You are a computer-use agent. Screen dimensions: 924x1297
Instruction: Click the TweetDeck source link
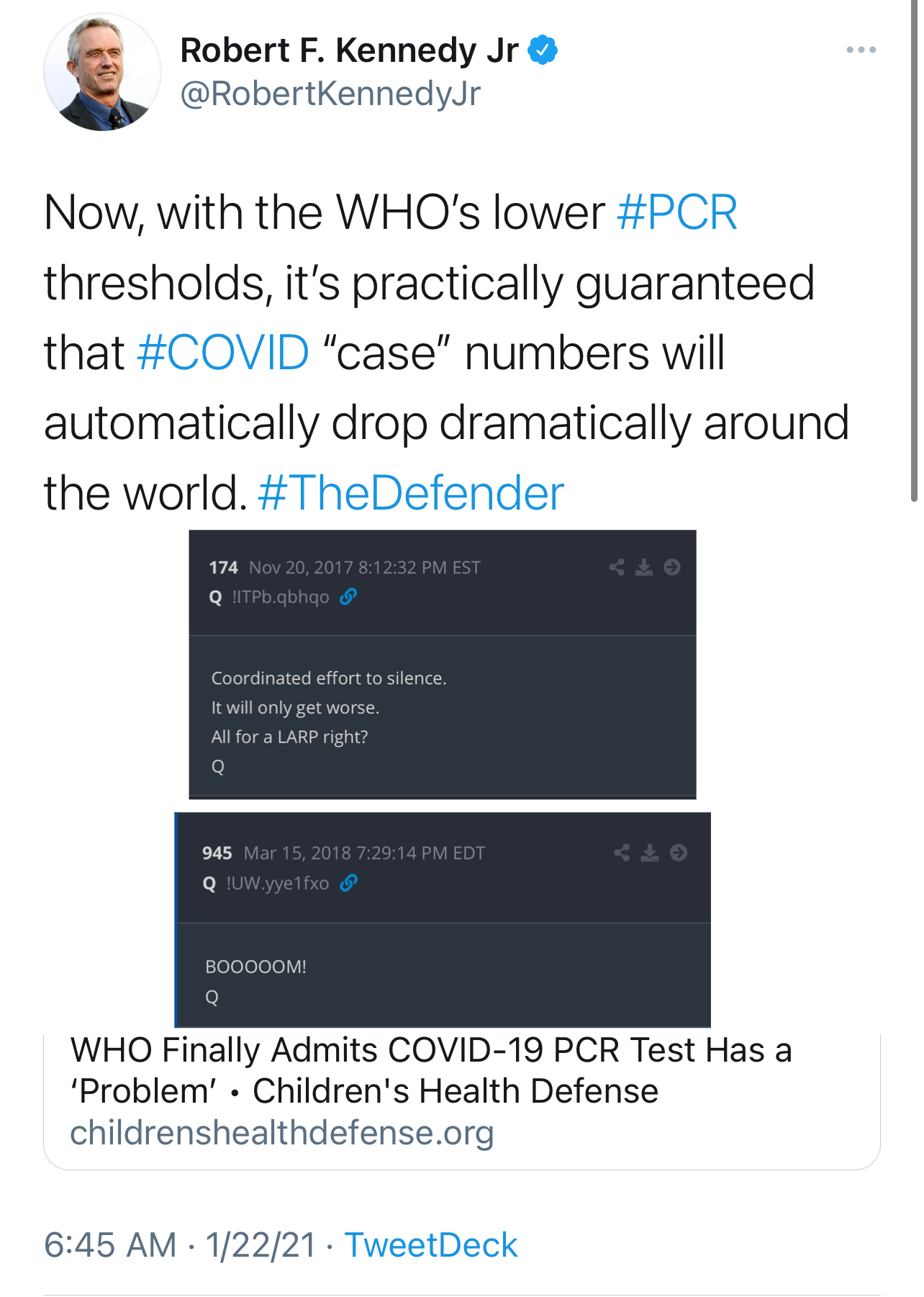(x=431, y=1245)
